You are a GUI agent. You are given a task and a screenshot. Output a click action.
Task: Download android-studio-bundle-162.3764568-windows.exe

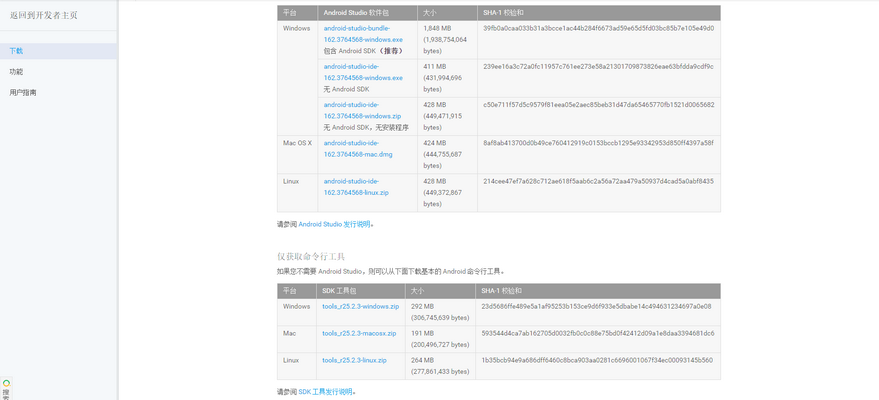363,34
